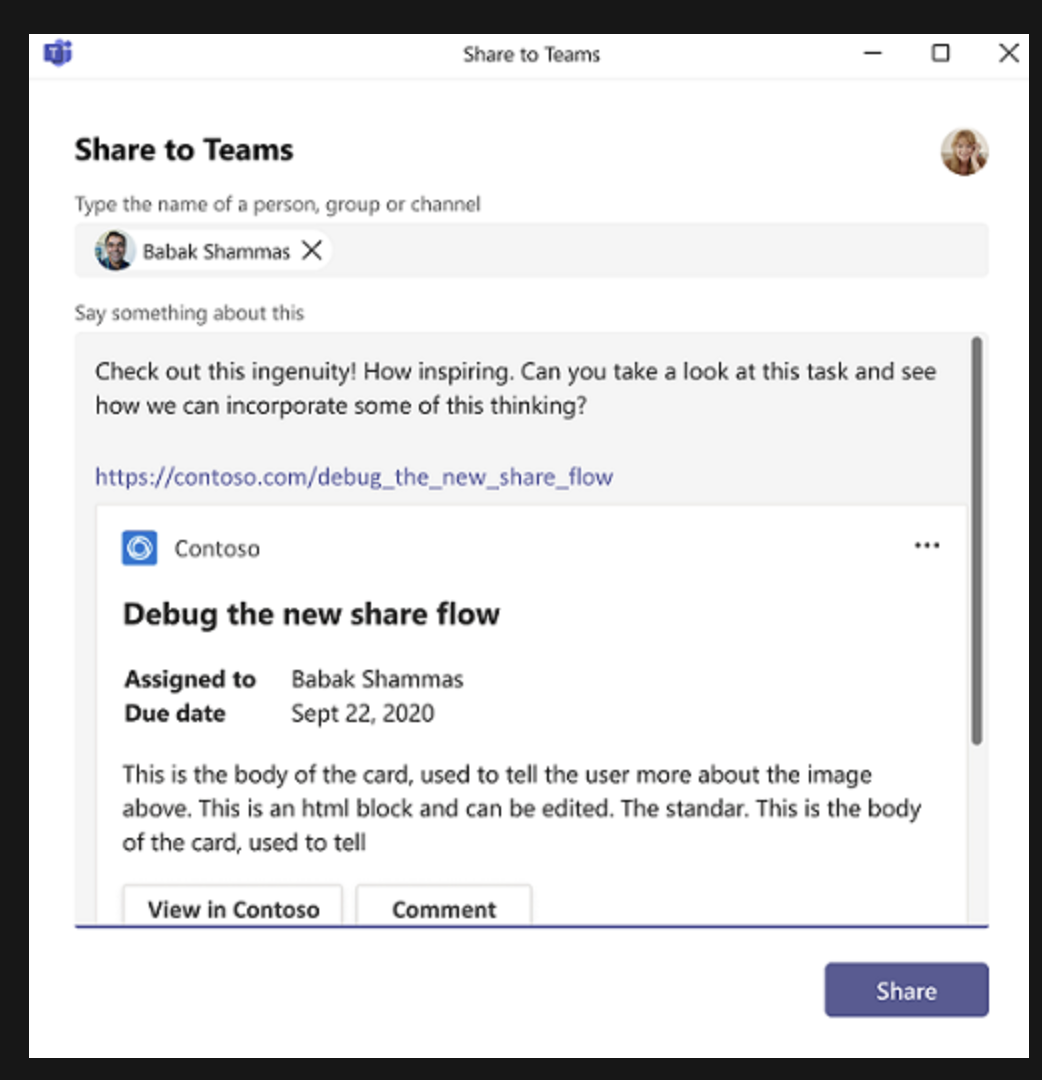Click card title 'Debug the new share flow'

pyautogui.click(x=311, y=614)
